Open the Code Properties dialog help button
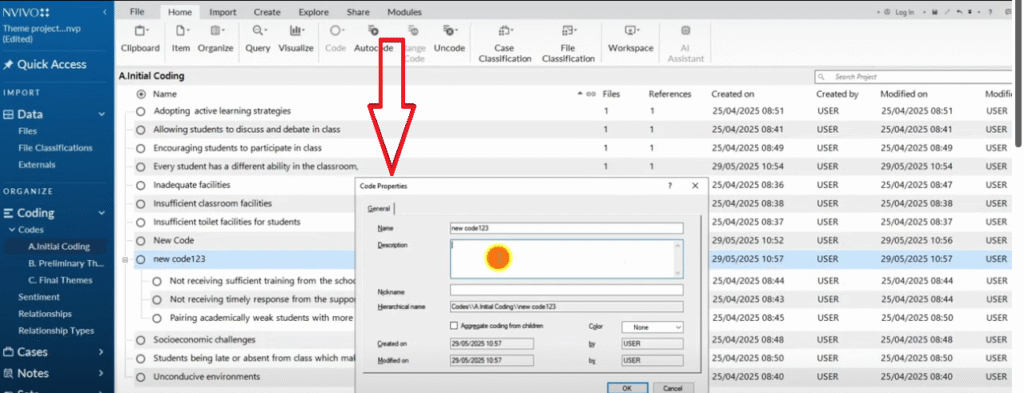 (x=669, y=186)
